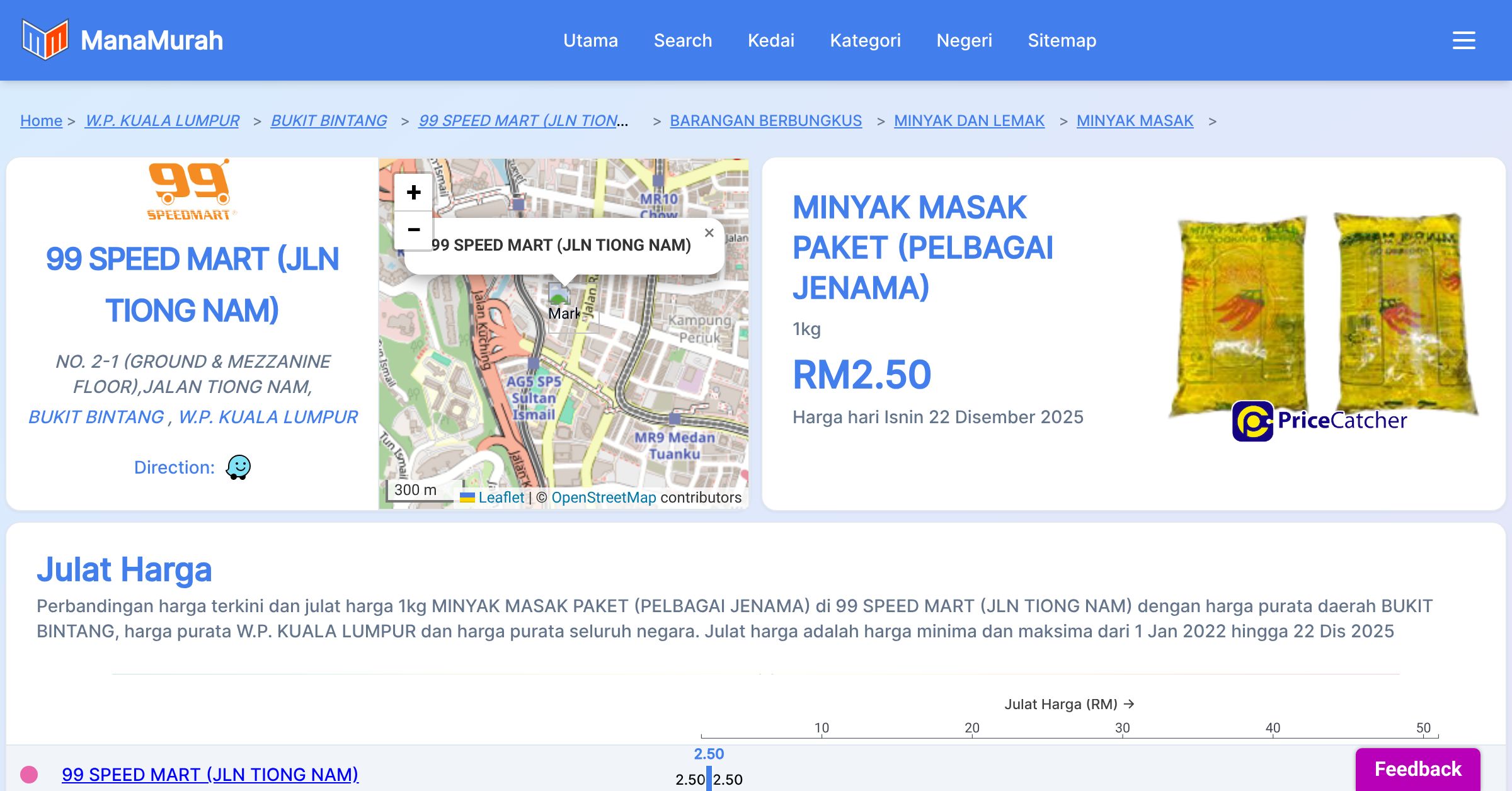Open the OpenStreetMap attribution link

click(604, 498)
